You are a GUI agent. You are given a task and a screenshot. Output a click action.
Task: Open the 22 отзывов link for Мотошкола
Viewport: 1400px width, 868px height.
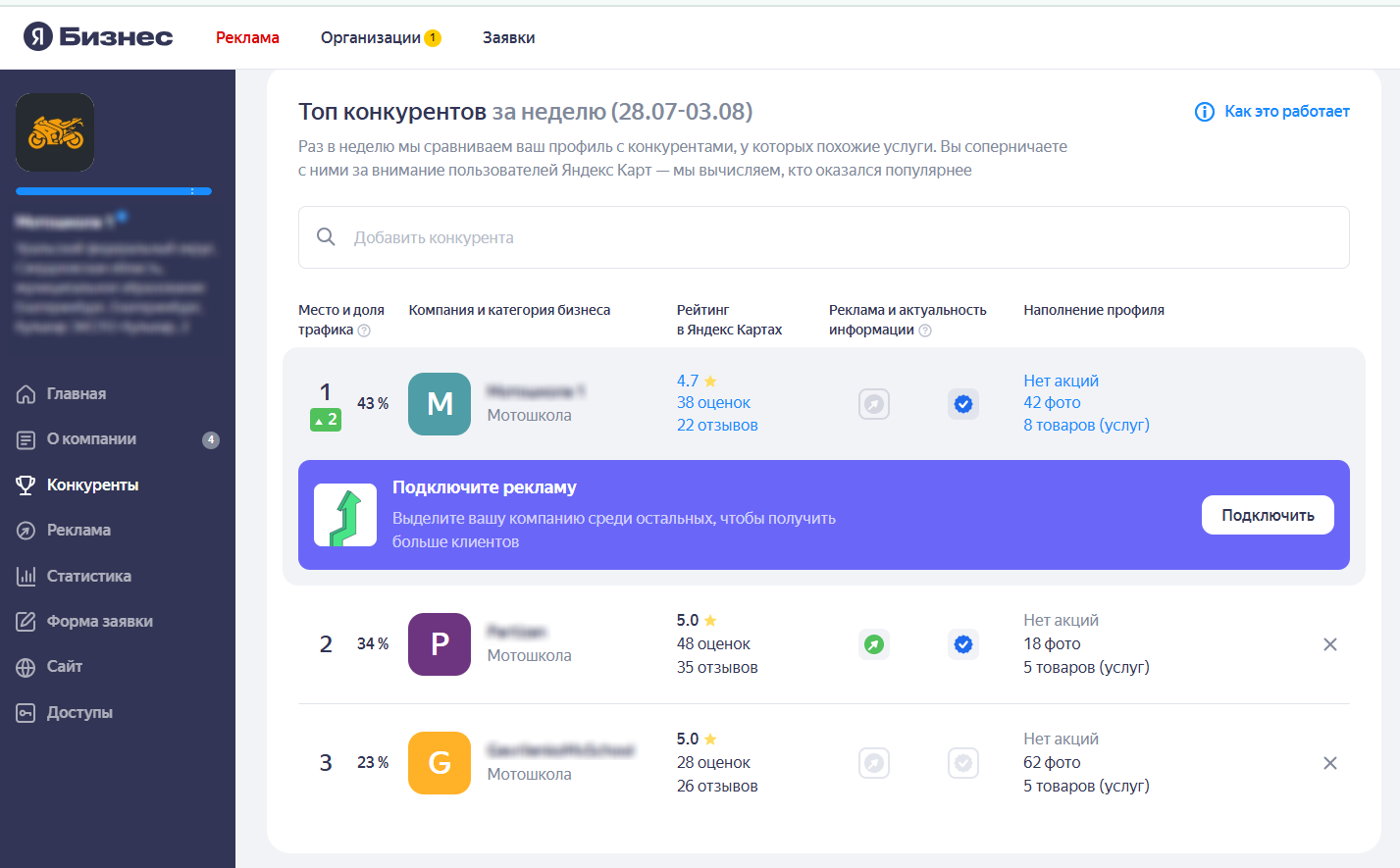[x=717, y=424]
